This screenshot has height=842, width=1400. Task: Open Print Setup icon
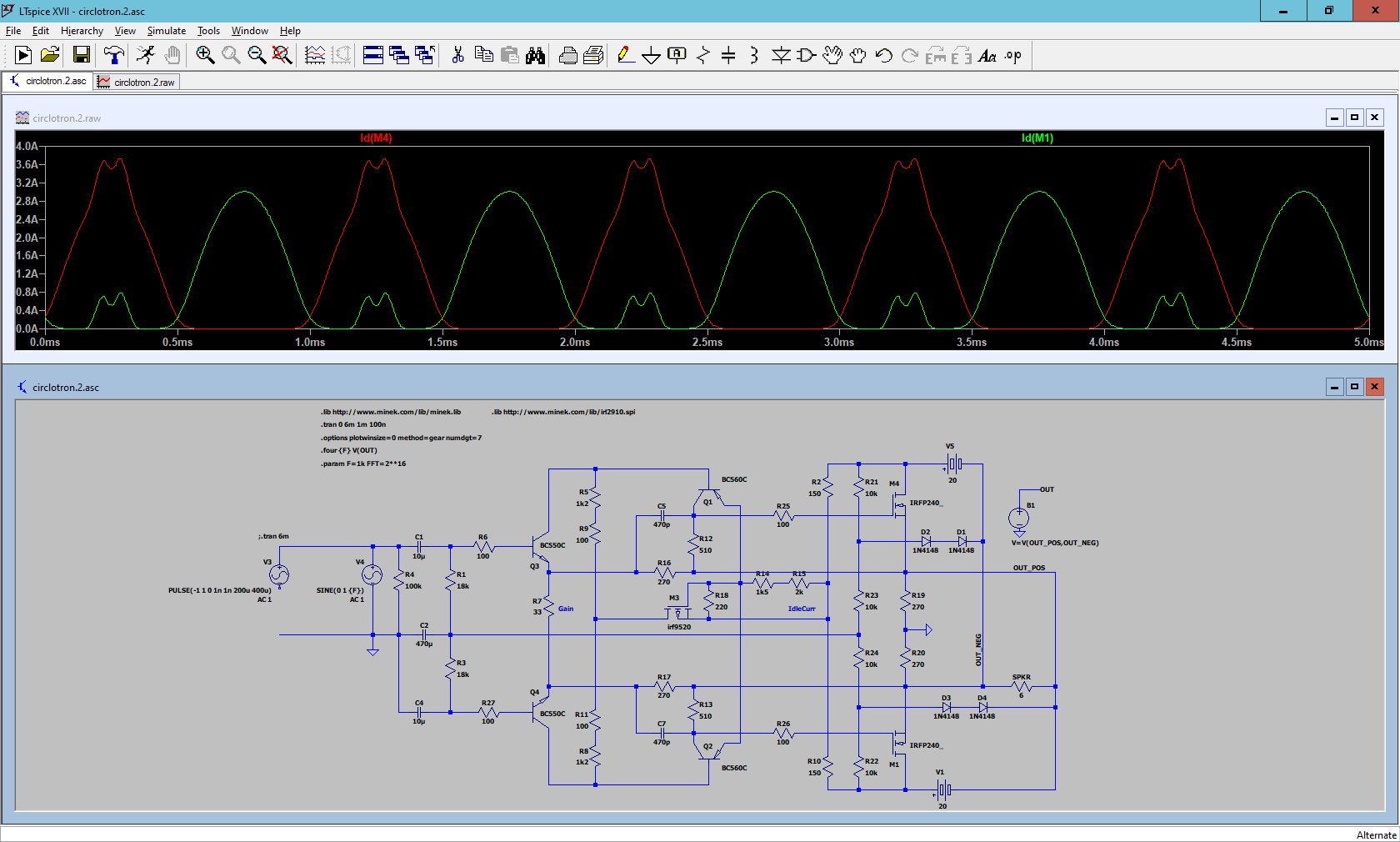pyautogui.click(x=594, y=55)
